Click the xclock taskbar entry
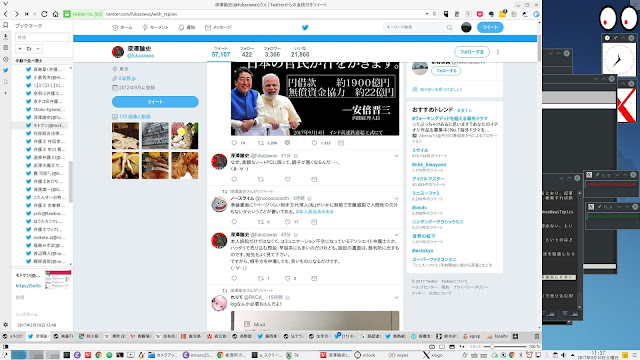Screen dimensions: 640x360 pos(366,355)
